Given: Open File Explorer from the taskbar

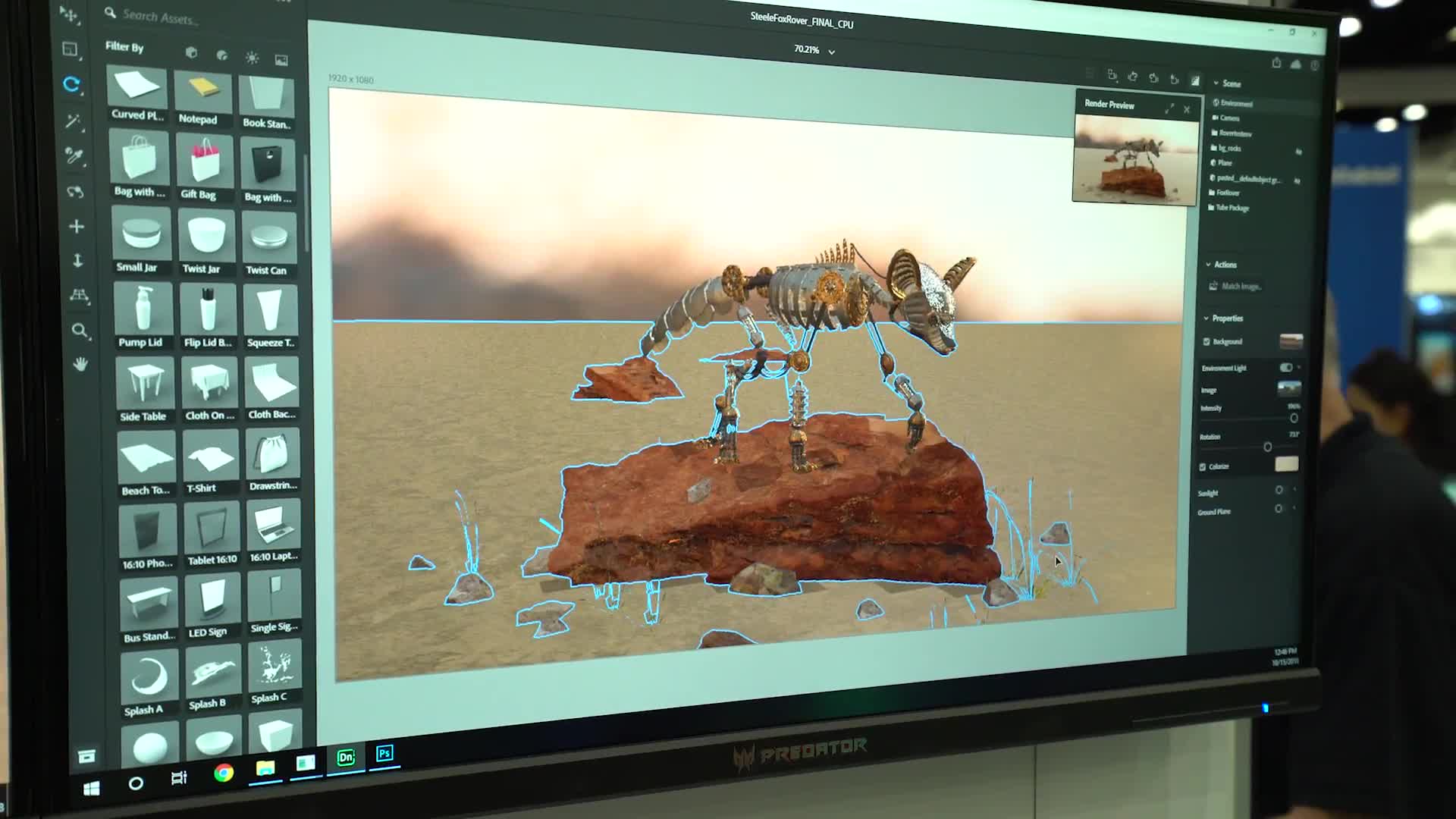Looking at the screenshot, I should [265, 768].
